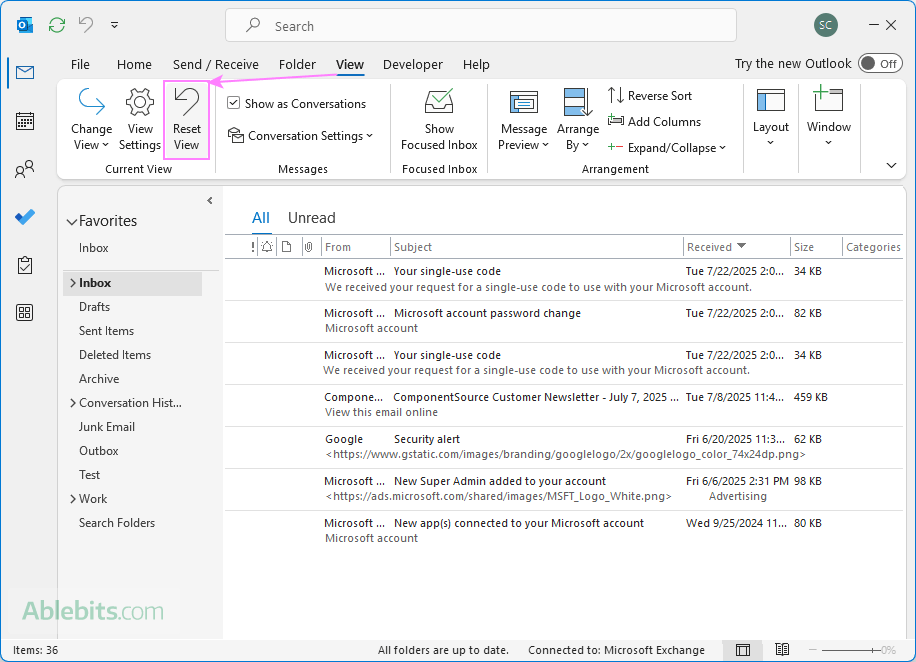Image resolution: width=916 pixels, height=662 pixels.
Task: Open the File menu tab
Action: click(80, 64)
